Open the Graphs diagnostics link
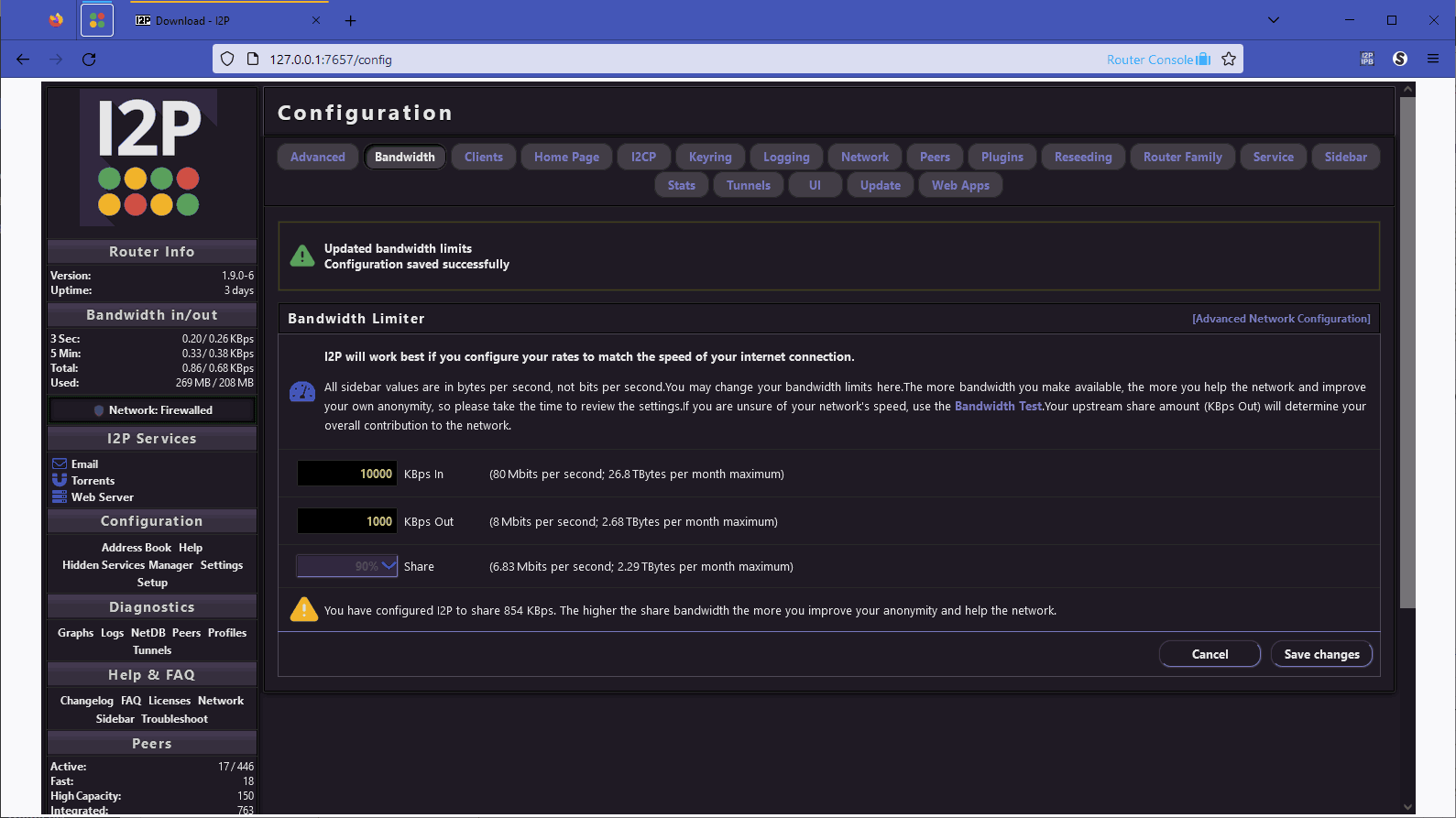 tap(75, 633)
